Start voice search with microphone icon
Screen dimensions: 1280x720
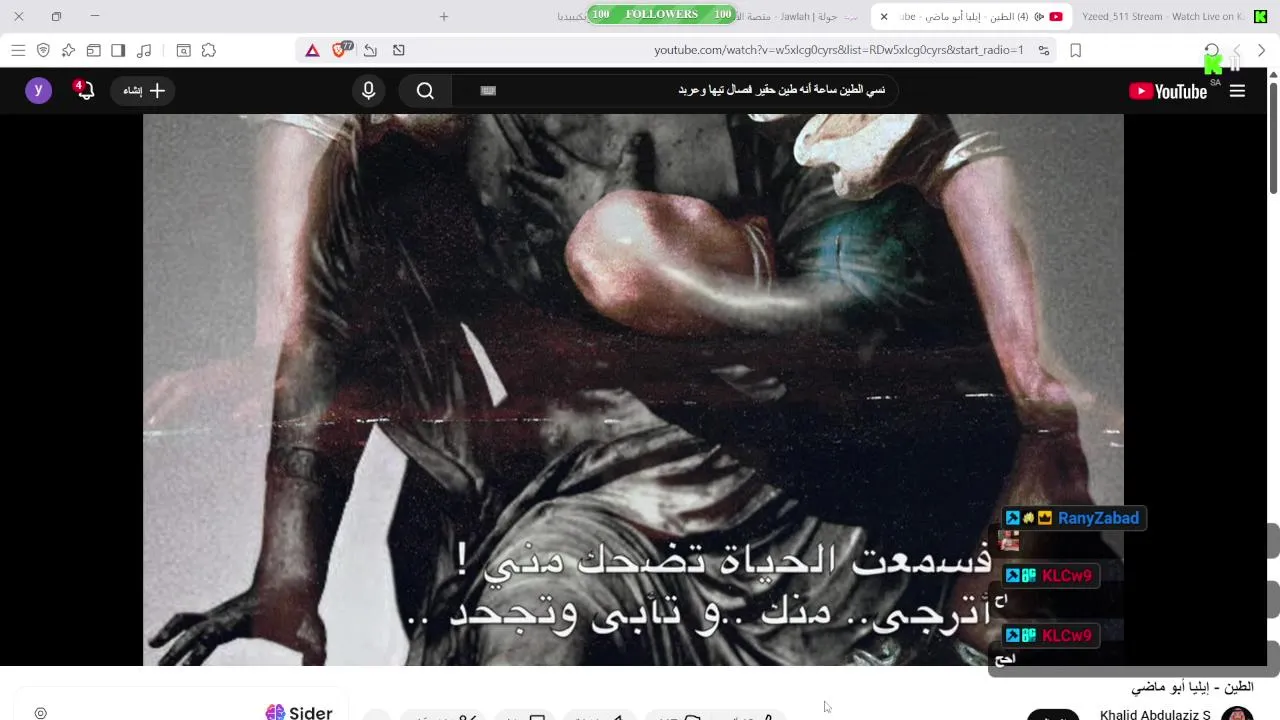coord(369,90)
